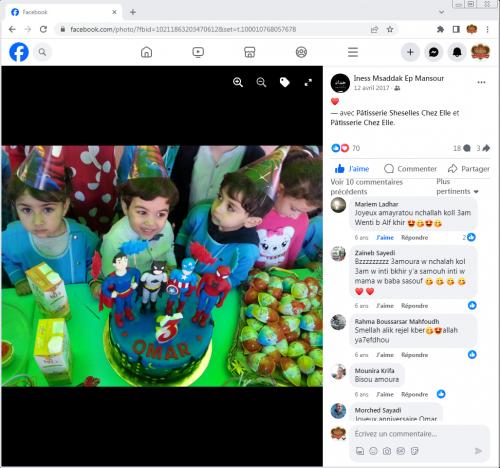Open the post date 12 avril 2017
This screenshot has width=500, height=468.
(x=371, y=88)
